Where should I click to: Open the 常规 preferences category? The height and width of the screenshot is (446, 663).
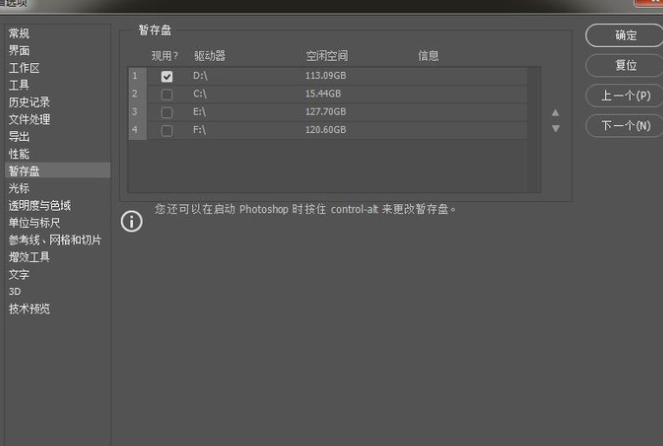coord(19,33)
